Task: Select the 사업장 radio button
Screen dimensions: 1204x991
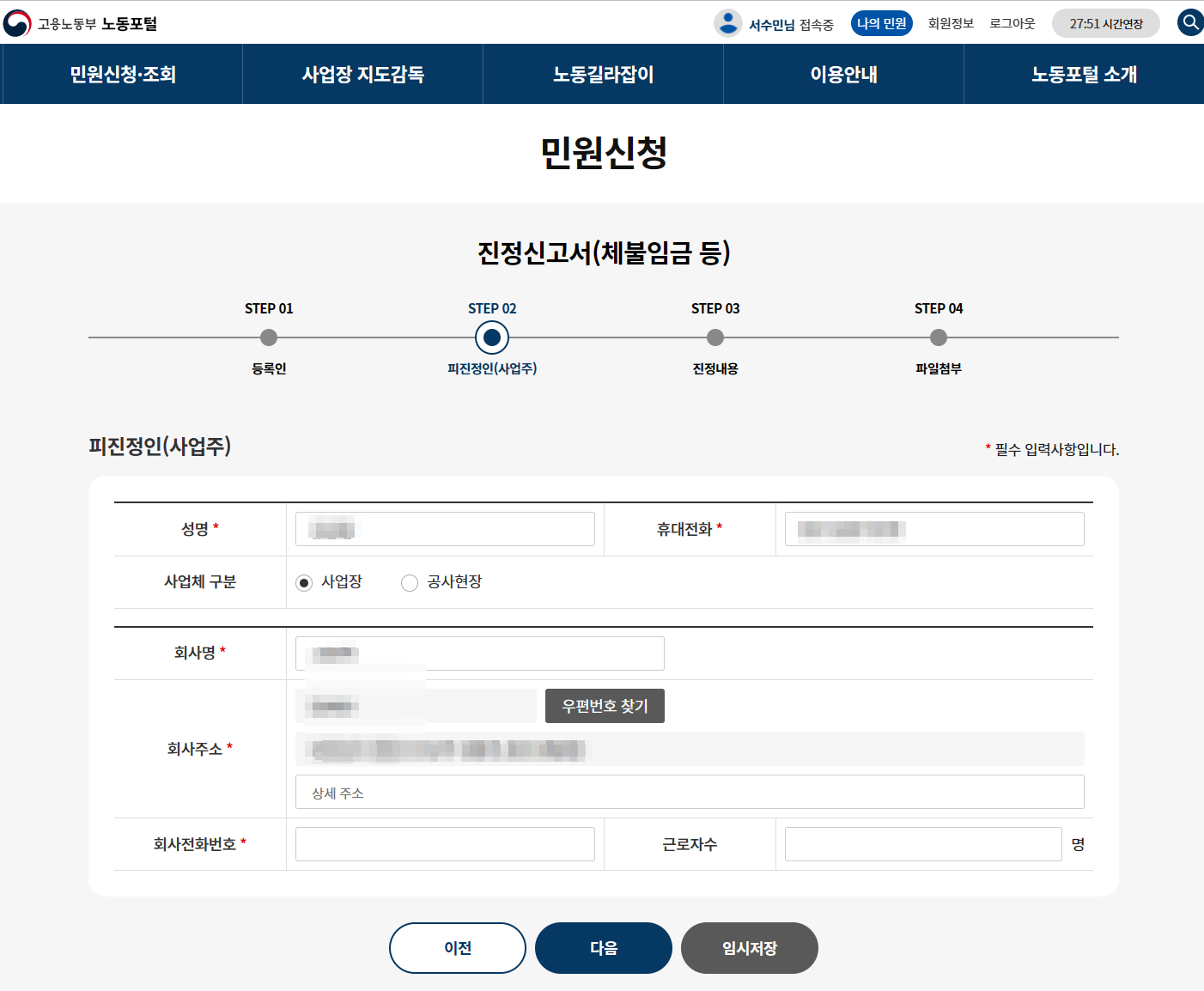Action: pyautogui.click(x=304, y=583)
